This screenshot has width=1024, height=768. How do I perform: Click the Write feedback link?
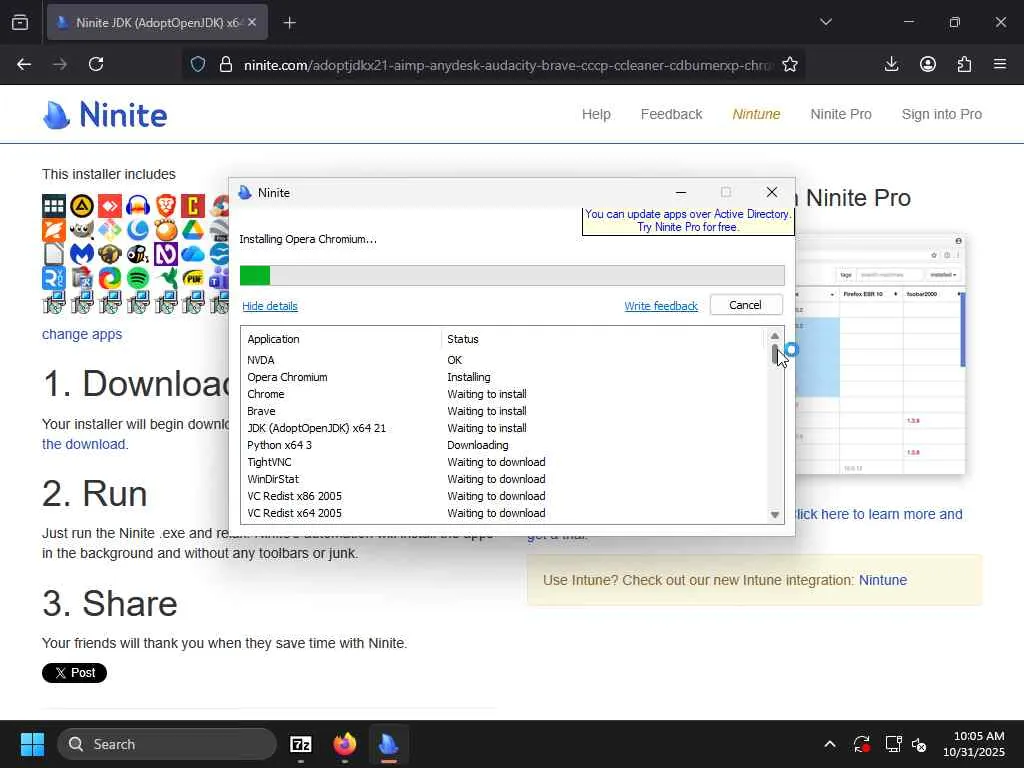coord(661,306)
